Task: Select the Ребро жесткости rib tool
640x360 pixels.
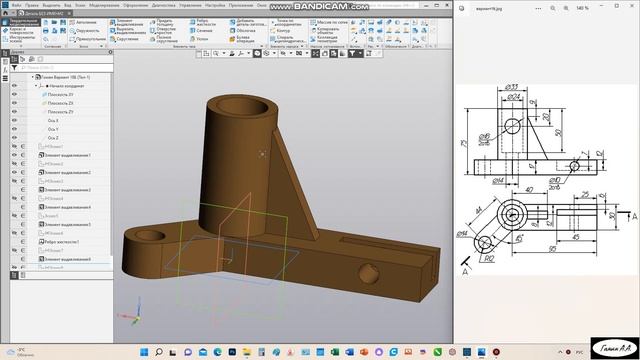Action: 203,22
